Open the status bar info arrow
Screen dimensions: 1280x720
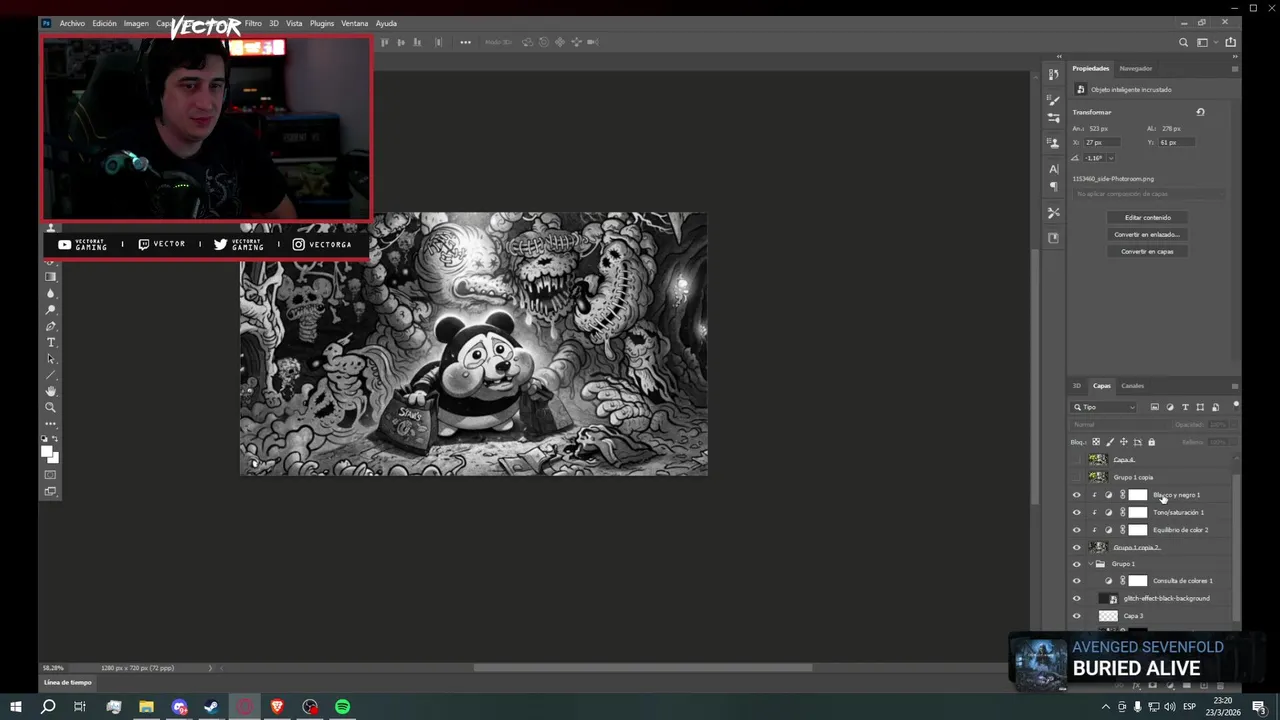tap(210, 668)
